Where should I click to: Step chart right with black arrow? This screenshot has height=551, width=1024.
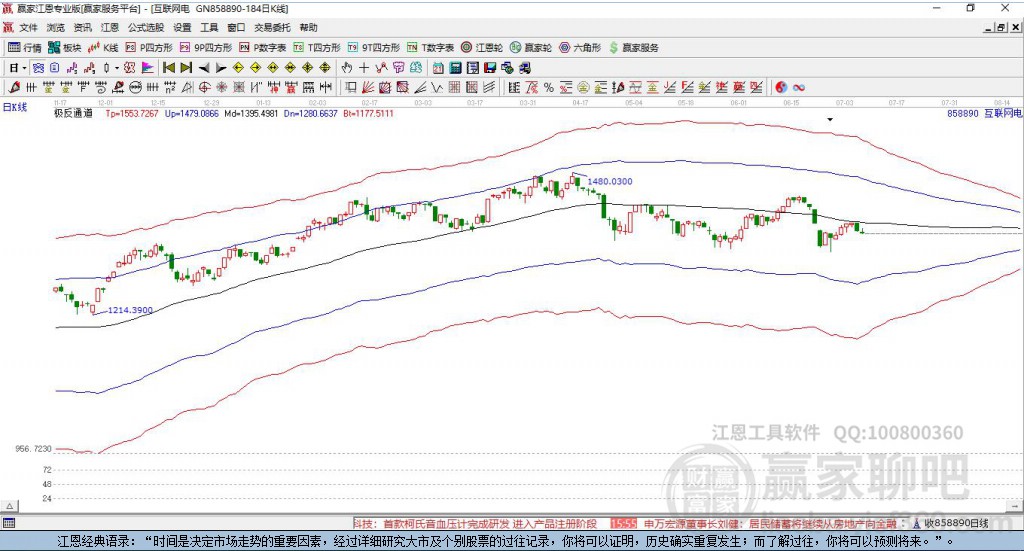pyautogui.click(x=221, y=68)
